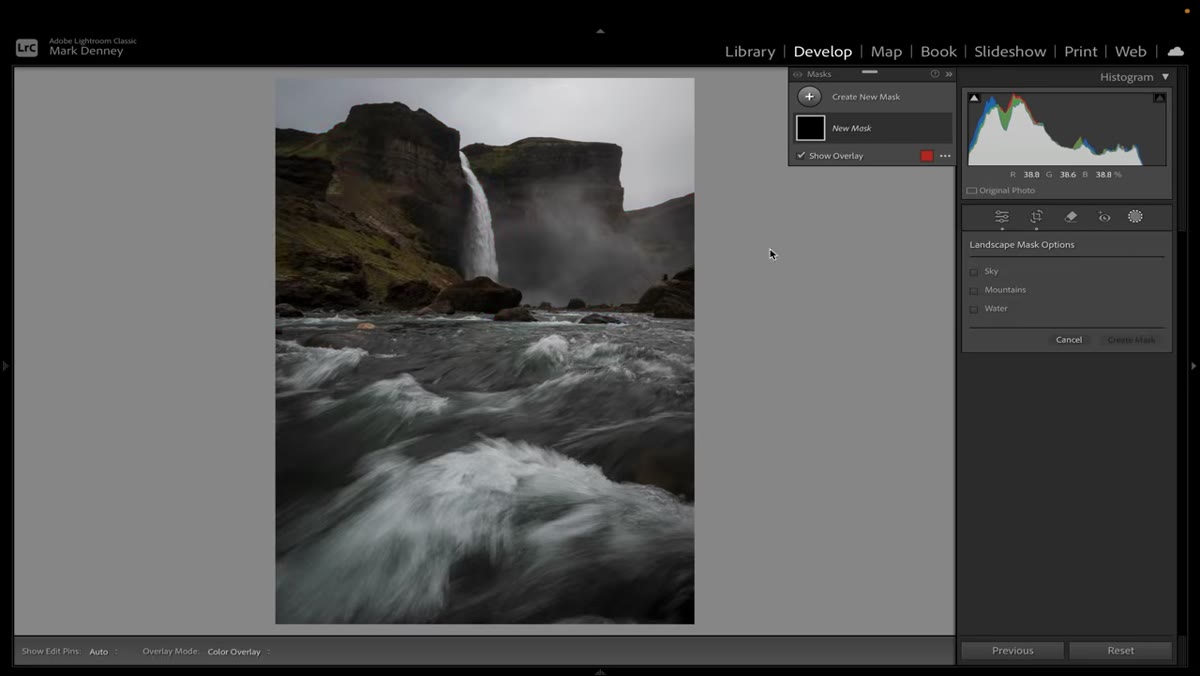Switch to the Print module
The image size is (1200, 676).
[x=1080, y=52]
